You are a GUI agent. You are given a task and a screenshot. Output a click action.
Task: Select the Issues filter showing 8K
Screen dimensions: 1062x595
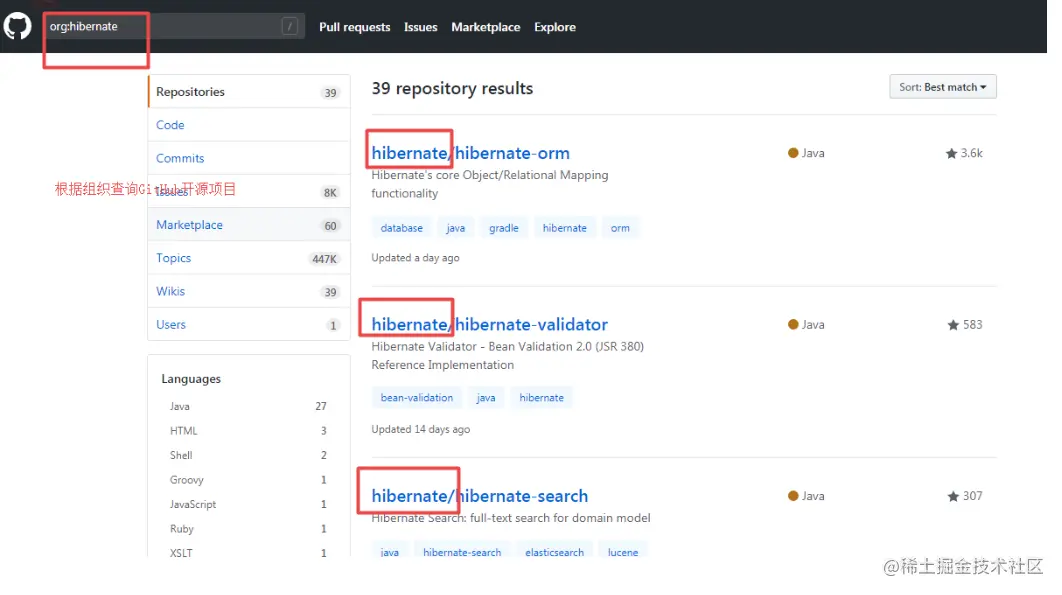[x=249, y=191]
